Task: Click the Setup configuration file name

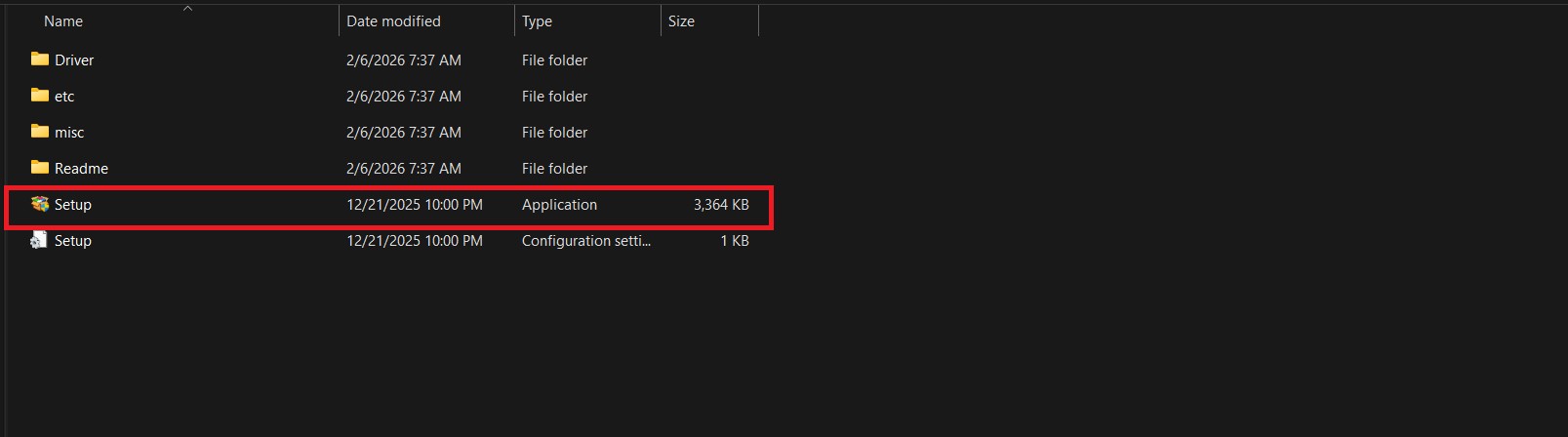Action: [x=73, y=241]
